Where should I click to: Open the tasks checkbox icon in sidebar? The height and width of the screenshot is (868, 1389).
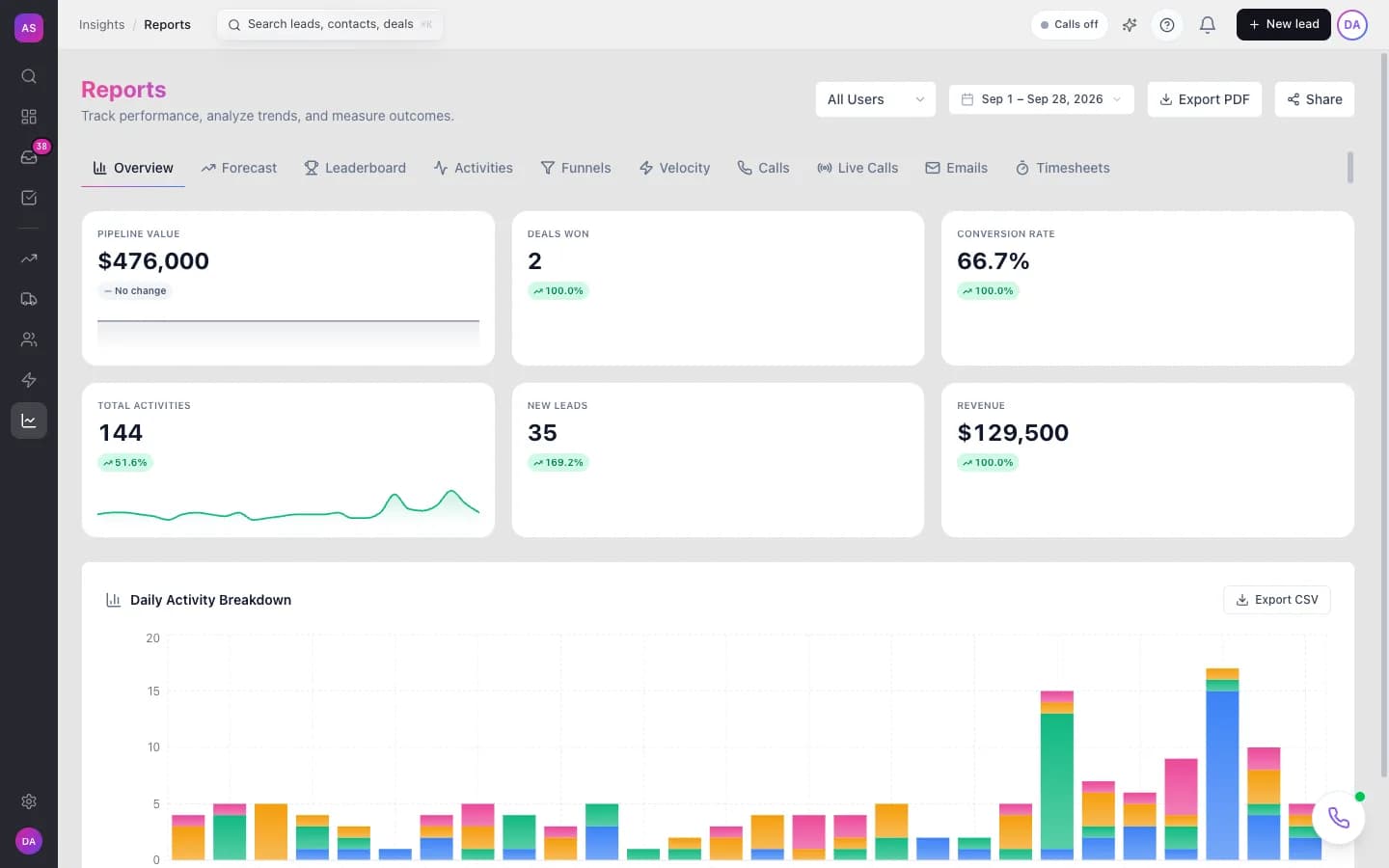pos(29,198)
